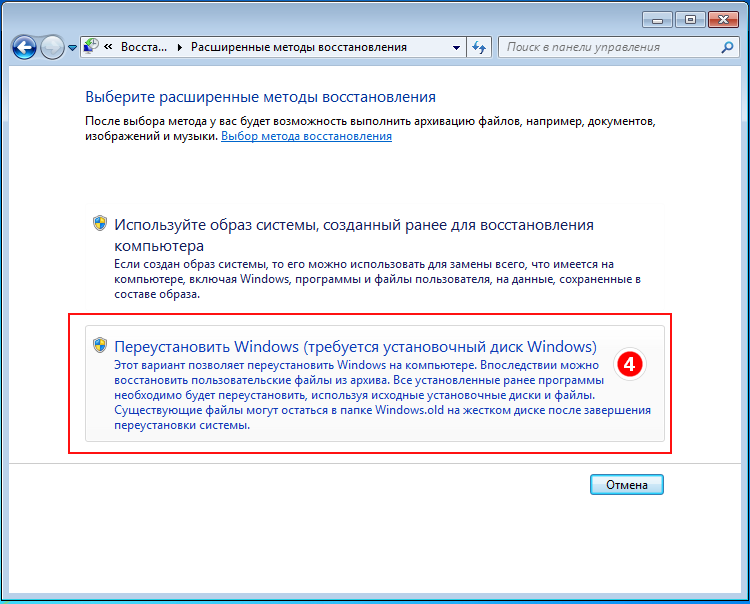Screen dimensions: 750x604
Task: Open the address bar history dropdown
Action: [456, 47]
